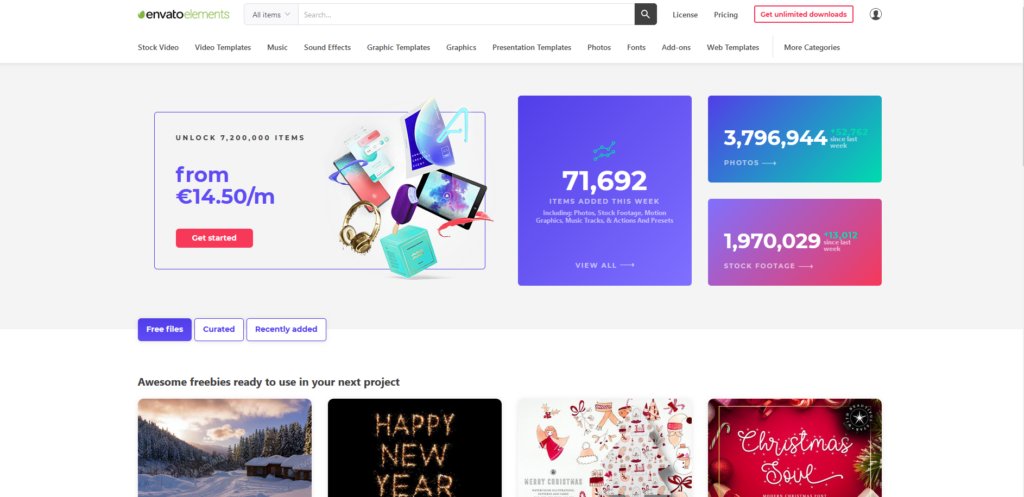Open Fonts category

636,47
